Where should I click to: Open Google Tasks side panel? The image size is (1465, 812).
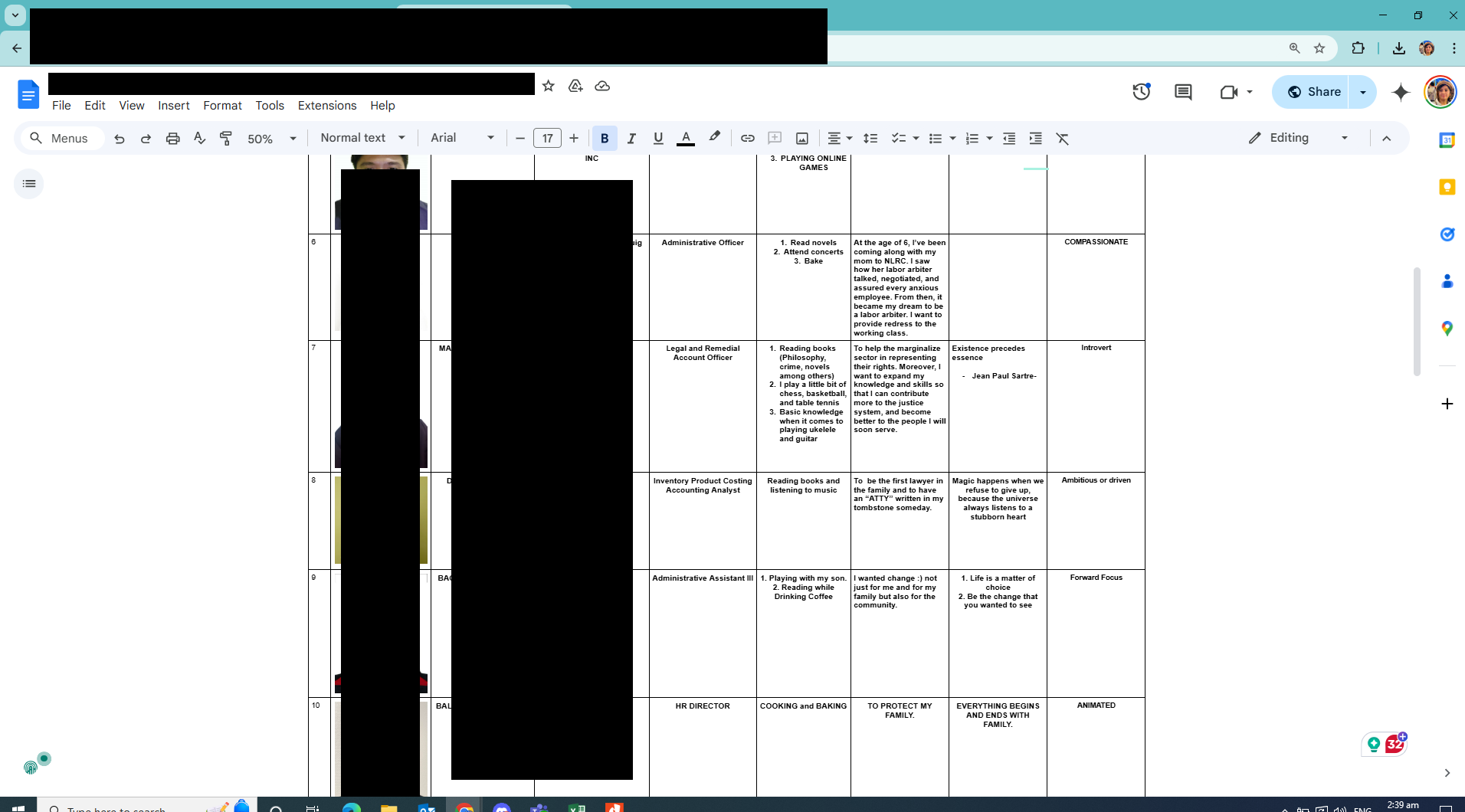point(1447,234)
